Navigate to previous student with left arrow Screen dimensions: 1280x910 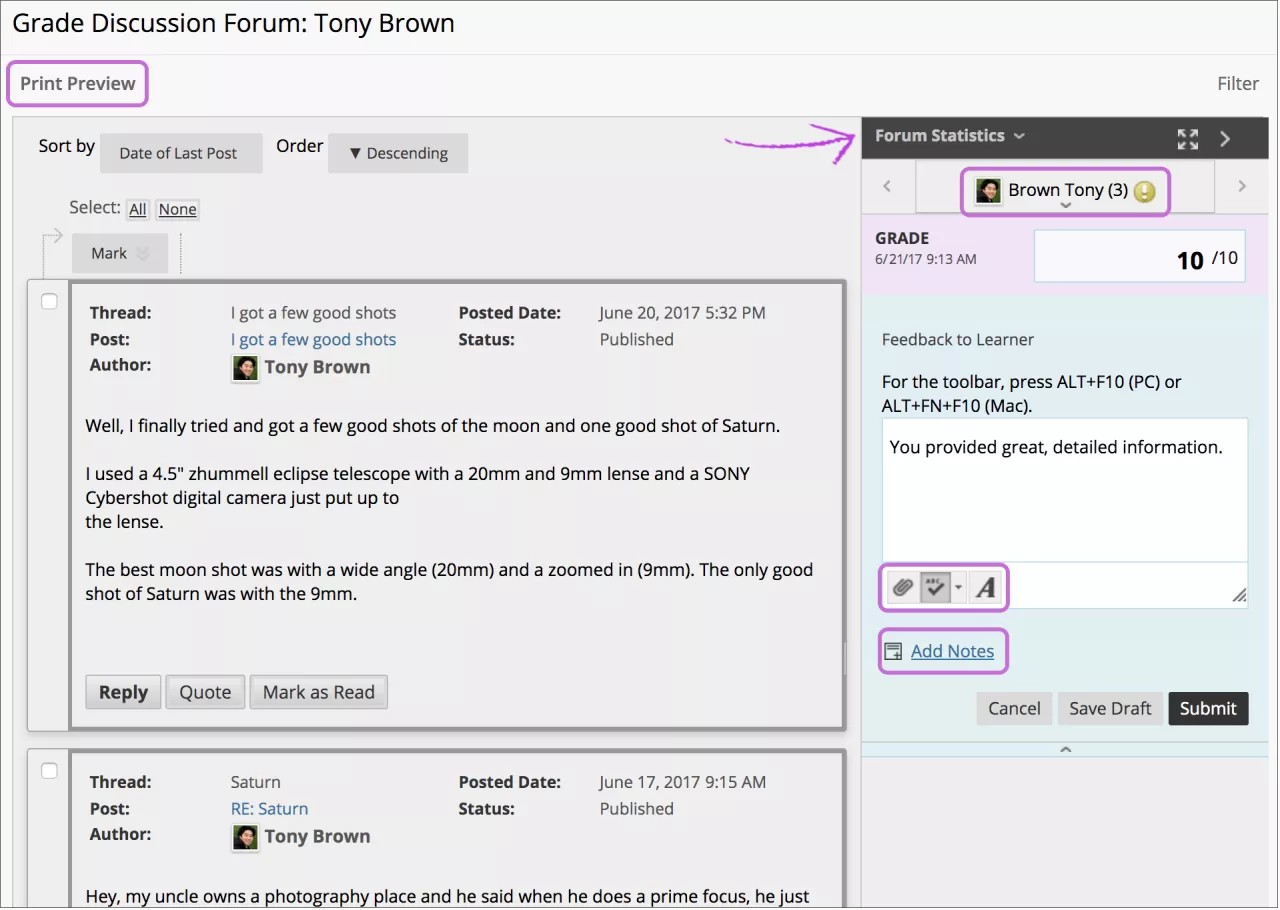click(x=886, y=186)
